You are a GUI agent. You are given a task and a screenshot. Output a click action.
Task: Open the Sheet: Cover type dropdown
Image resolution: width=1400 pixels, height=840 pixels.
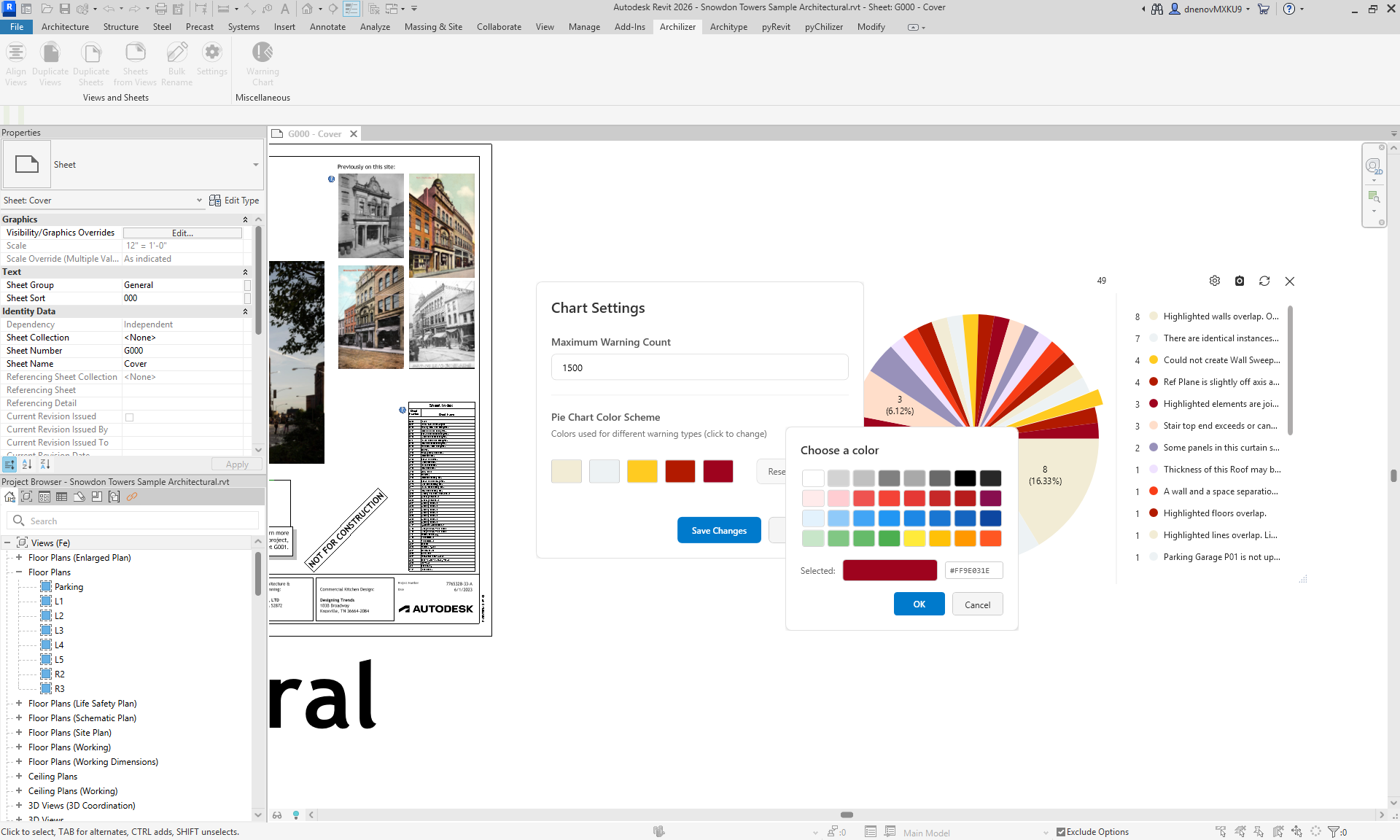pyautogui.click(x=199, y=201)
